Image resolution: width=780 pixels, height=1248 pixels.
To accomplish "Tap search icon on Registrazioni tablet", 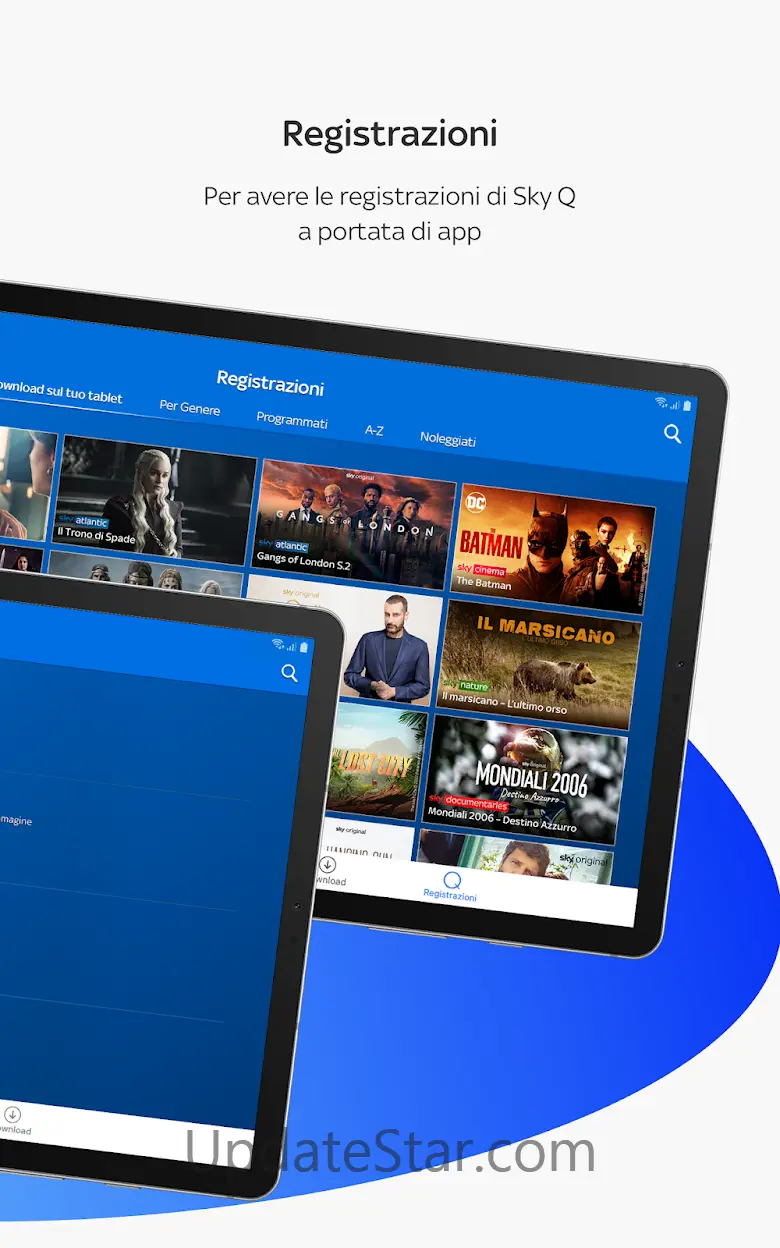I will point(673,434).
